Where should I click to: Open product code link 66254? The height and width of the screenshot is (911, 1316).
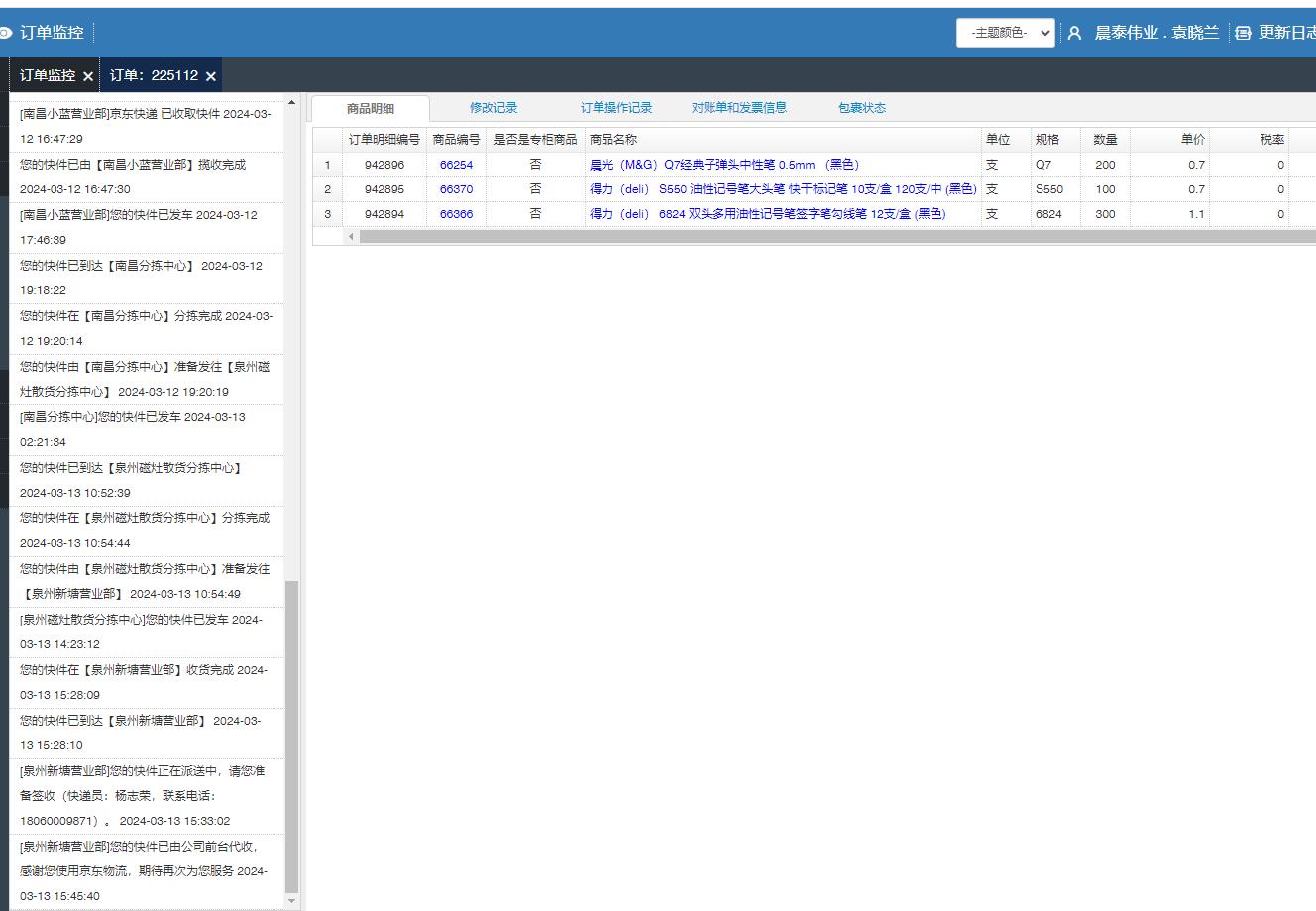point(457,165)
